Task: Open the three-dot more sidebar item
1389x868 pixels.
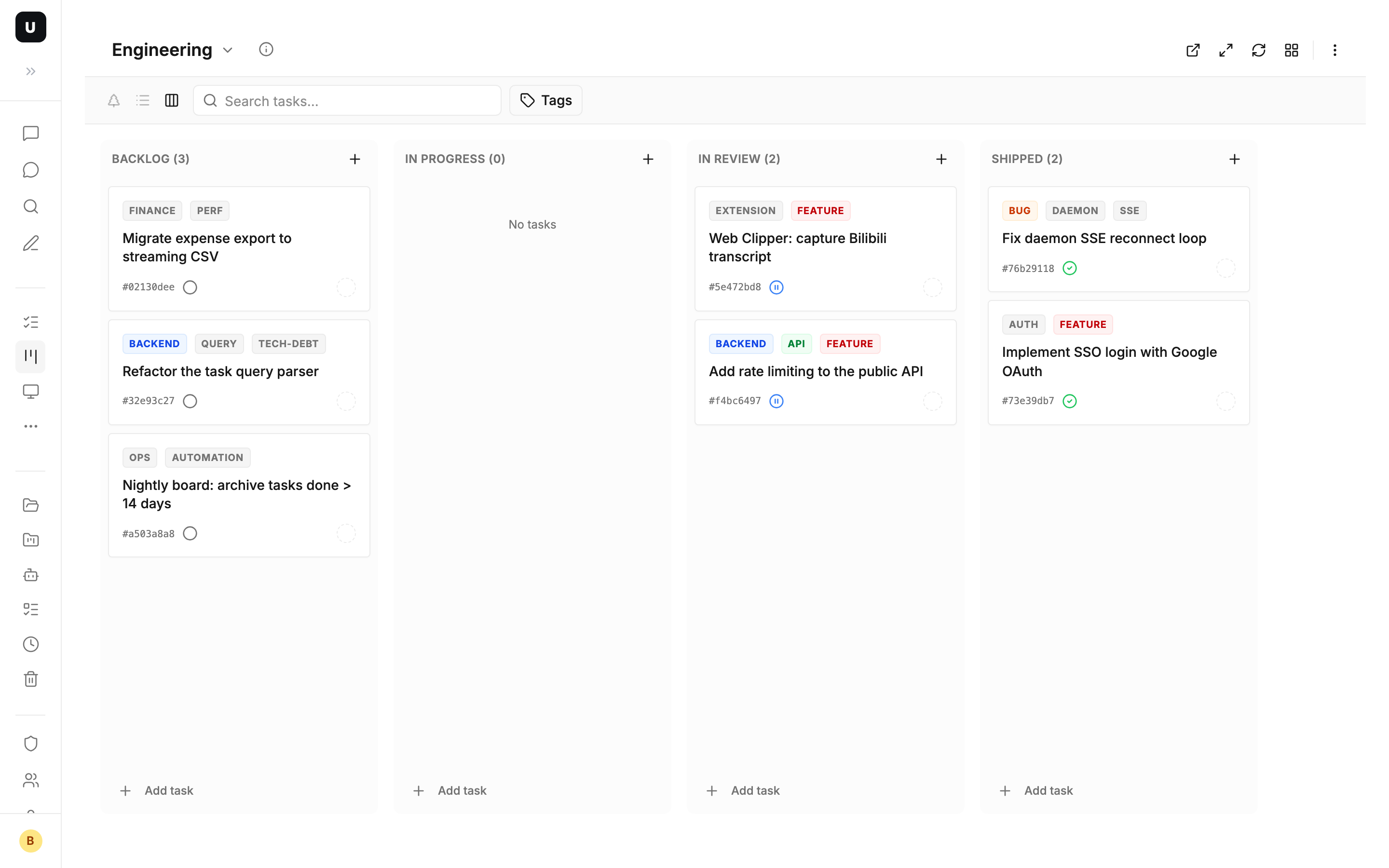Action: point(30,426)
